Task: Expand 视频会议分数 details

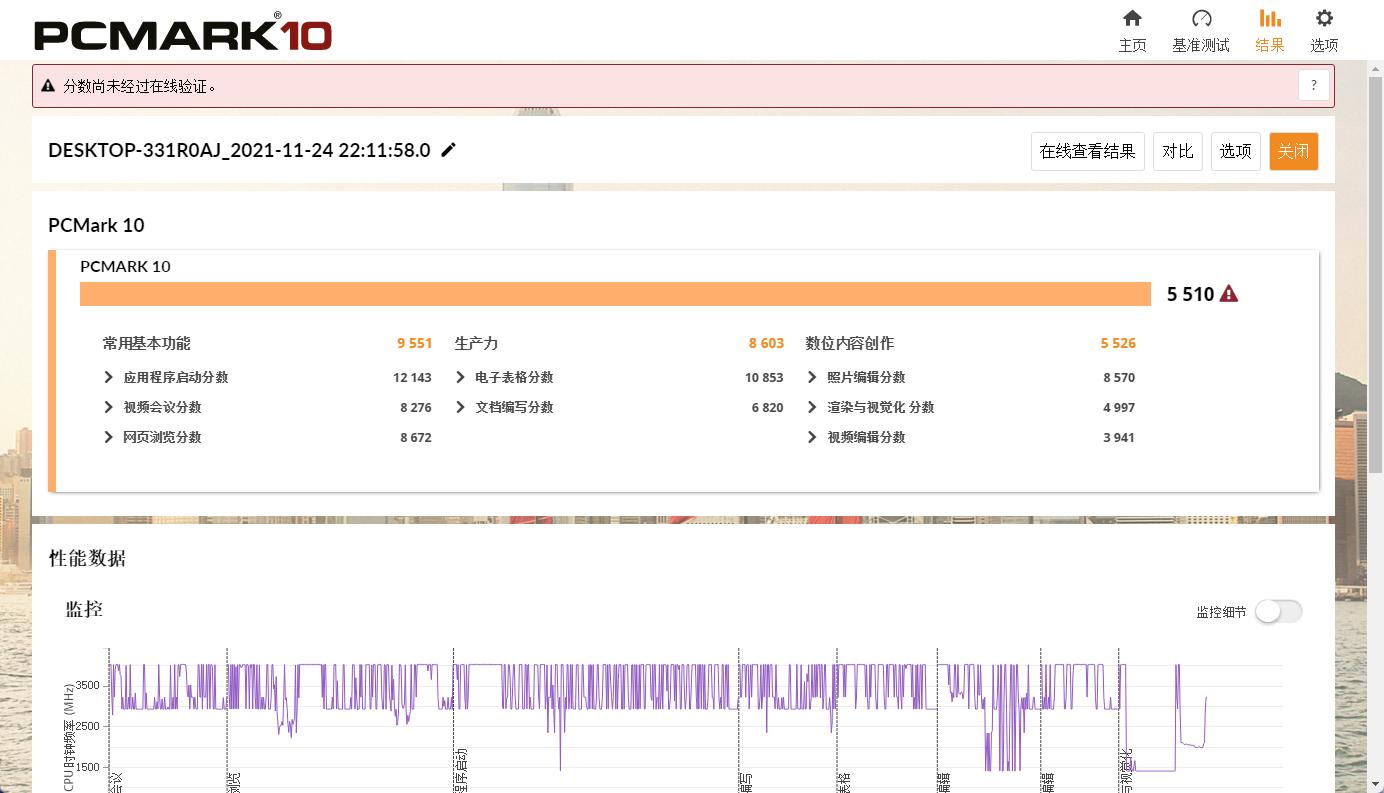Action: tap(109, 407)
